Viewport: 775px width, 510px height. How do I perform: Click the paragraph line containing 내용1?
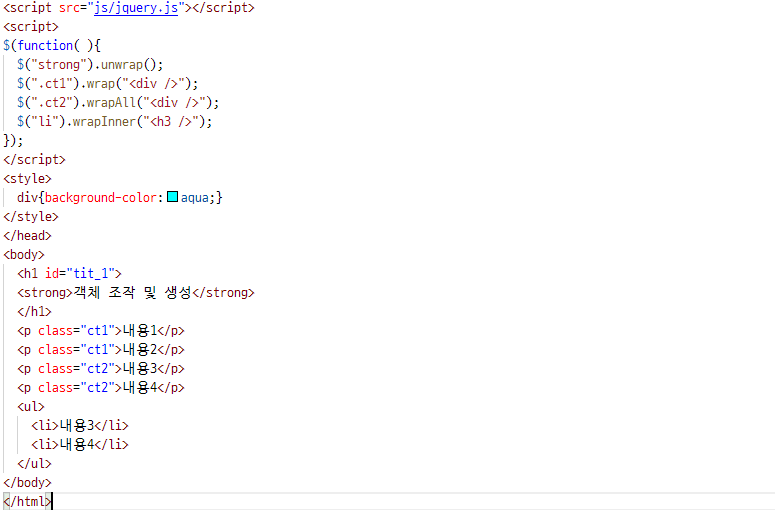(101, 331)
